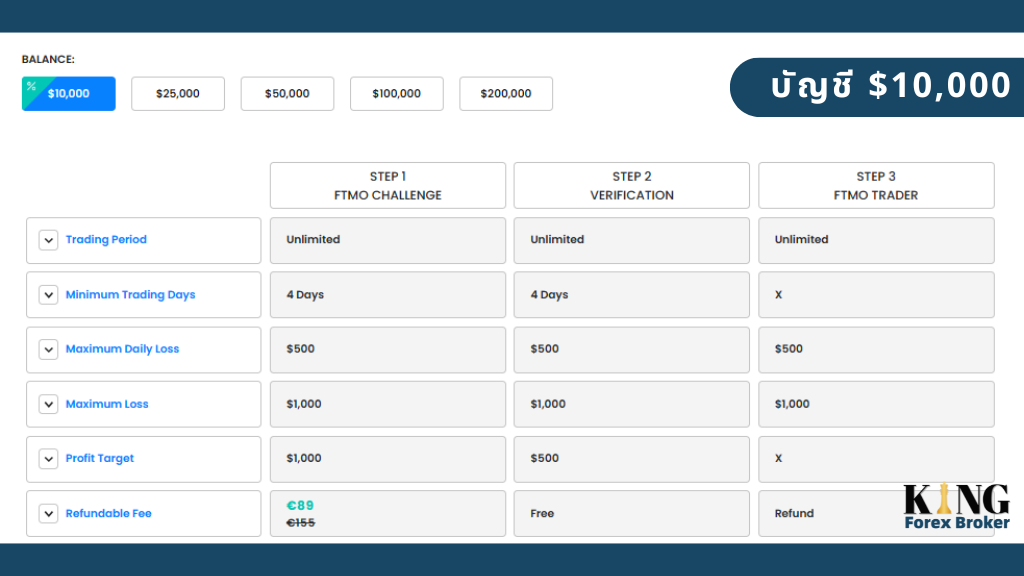The width and height of the screenshot is (1024, 576).
Task: Click the Step 2 Profit Target $500 cell
Action: (x=632, y=458)
